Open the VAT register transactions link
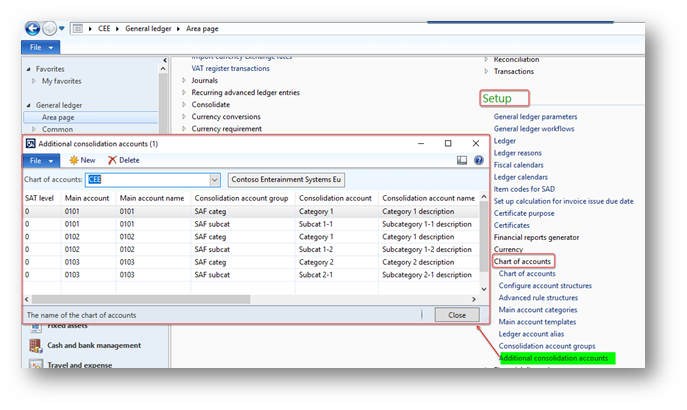687x410 pixels. [230, 68]
